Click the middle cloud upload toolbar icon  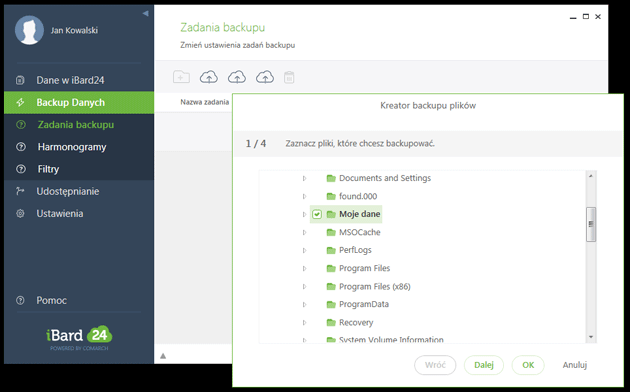[237, 77]
